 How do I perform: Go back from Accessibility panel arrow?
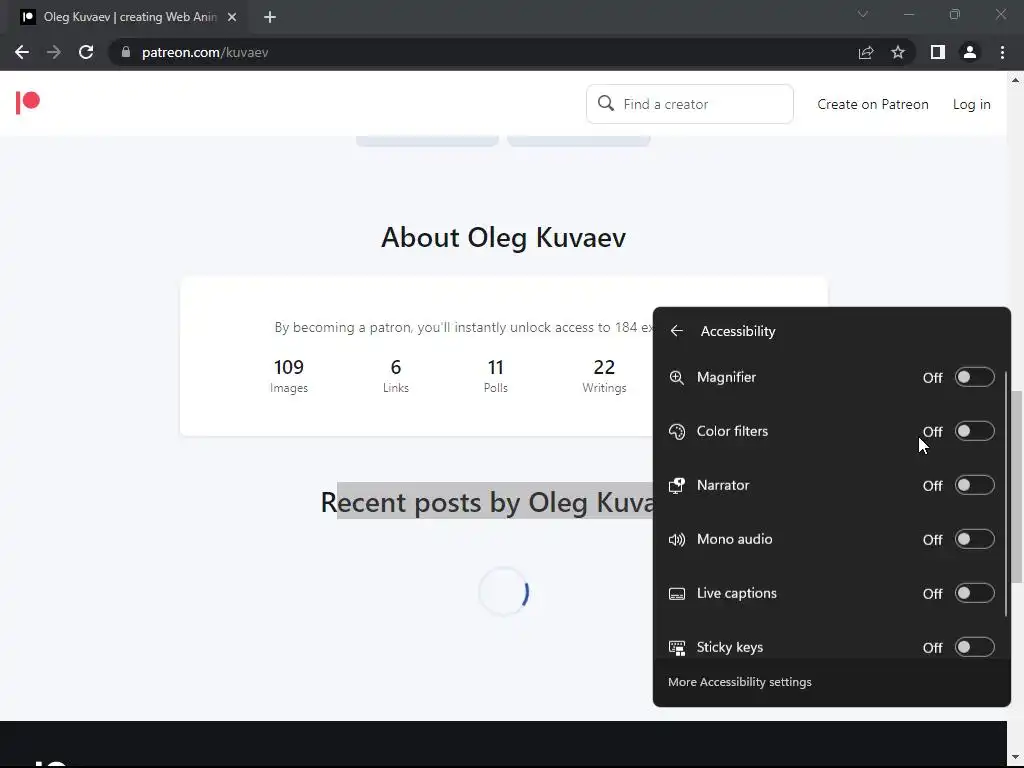[x=677, y=331]
